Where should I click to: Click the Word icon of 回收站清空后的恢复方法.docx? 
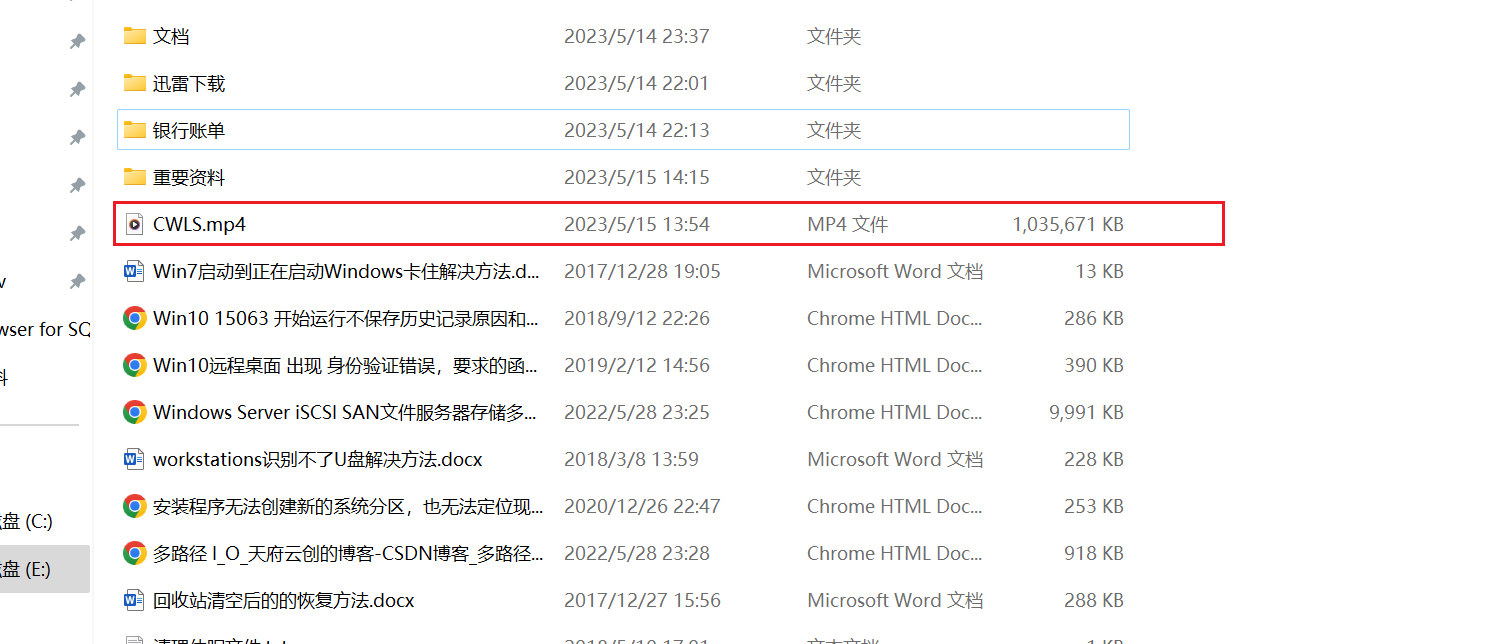[x=134, y=600]
